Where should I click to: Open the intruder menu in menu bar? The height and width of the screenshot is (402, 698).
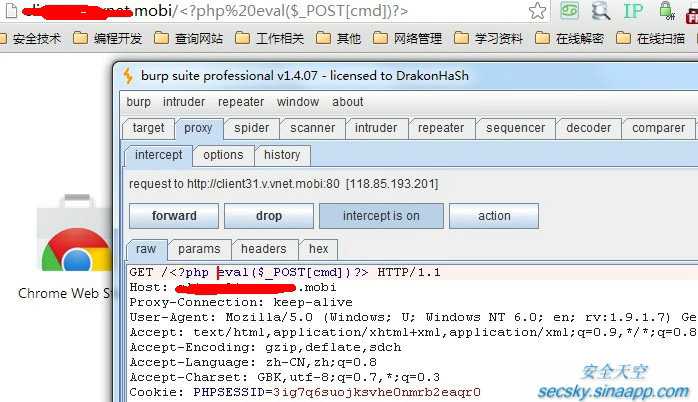click(x=184, y=102)
